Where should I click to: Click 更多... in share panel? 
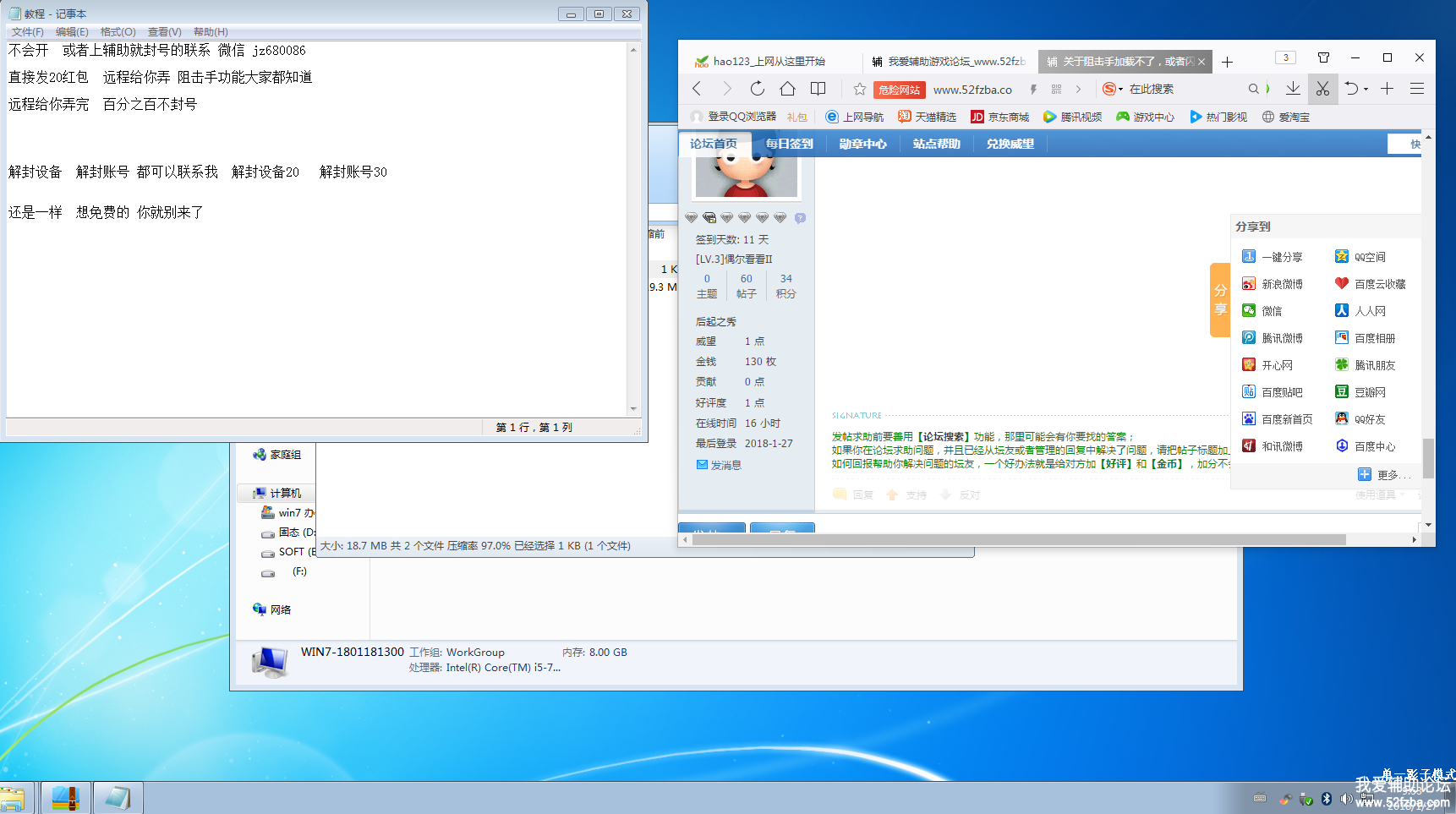(x=1384, y=474)
